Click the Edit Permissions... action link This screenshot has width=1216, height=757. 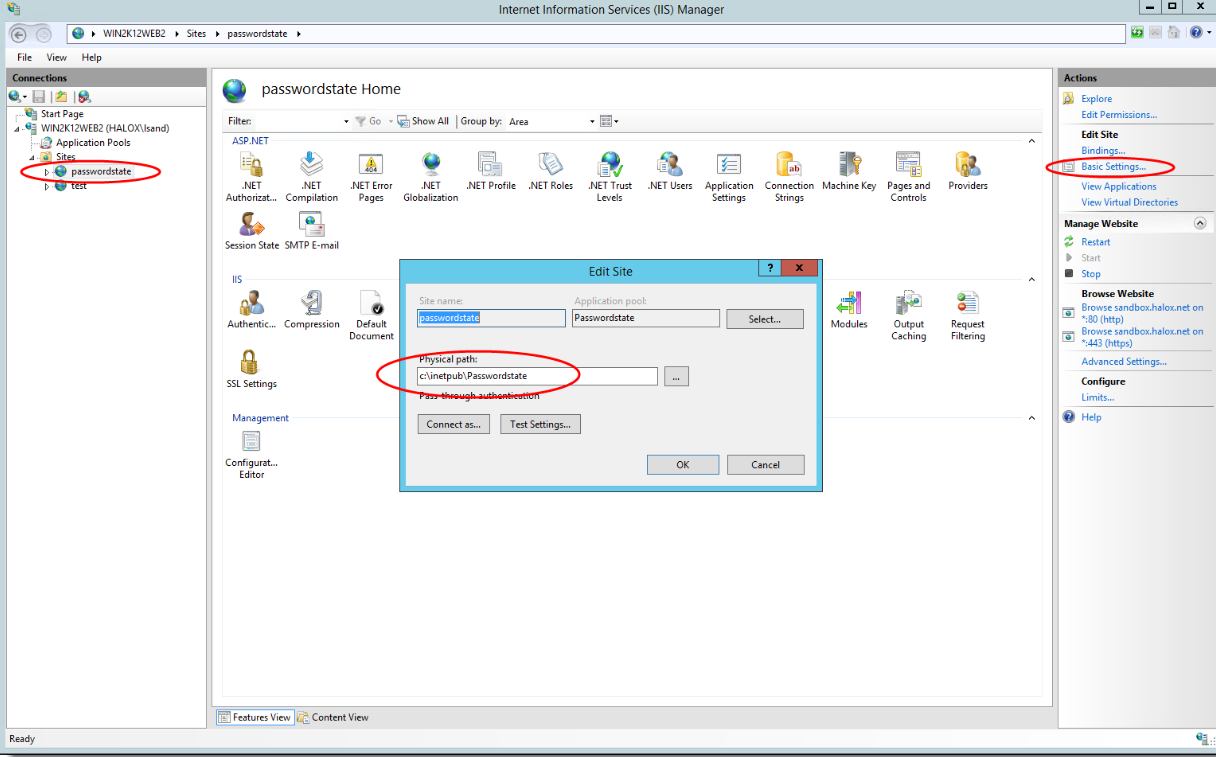point(1119,114)
